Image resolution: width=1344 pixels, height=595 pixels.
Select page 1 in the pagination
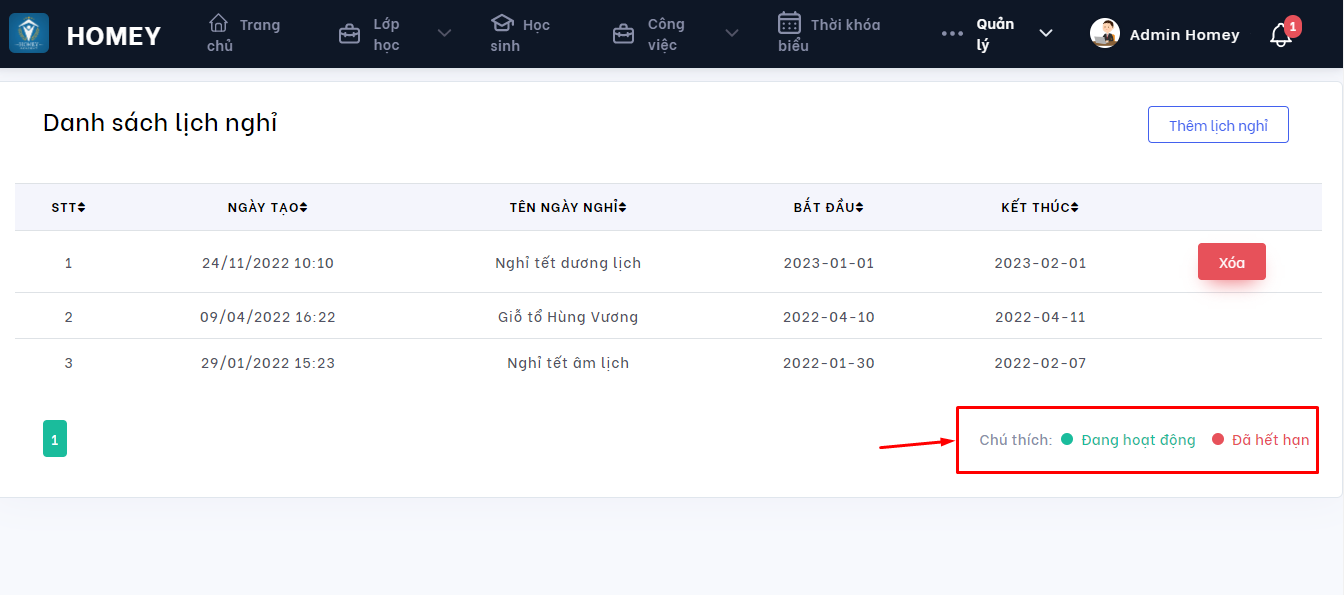click(x=55, y=439)
